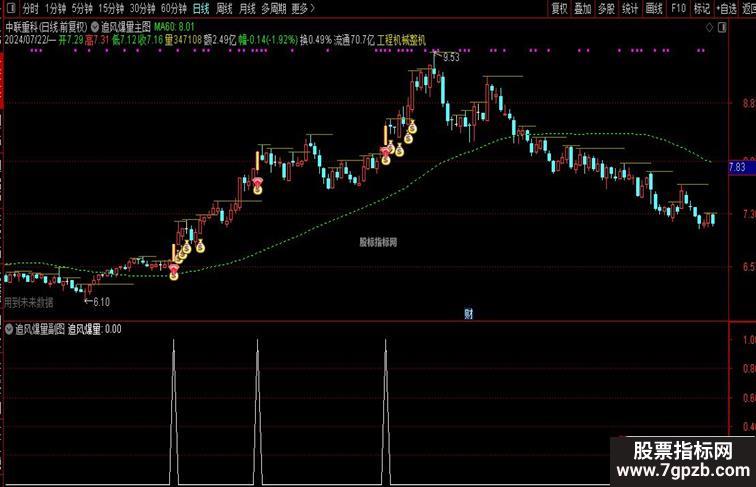Screen dimensions: 756x487
Task: Select the 30分钟 period tab
Action: tap(142, 8)
